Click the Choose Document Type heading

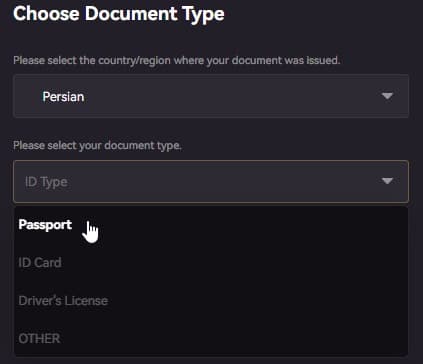pyautogui.click(x=119, y=14)
